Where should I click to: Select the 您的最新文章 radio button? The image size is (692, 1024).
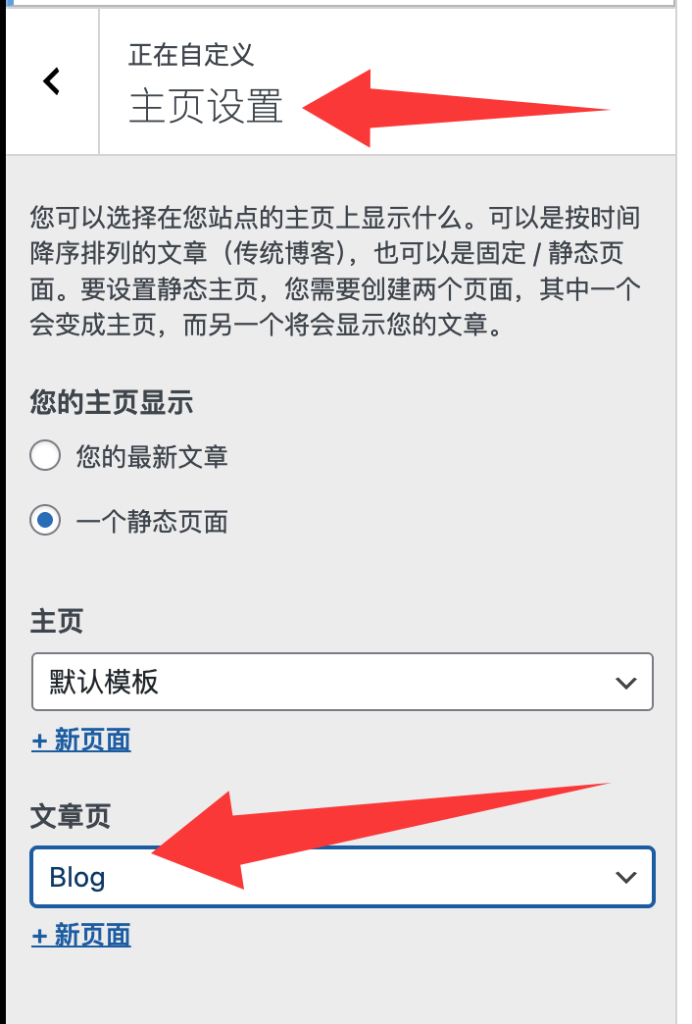coord(45,455)
